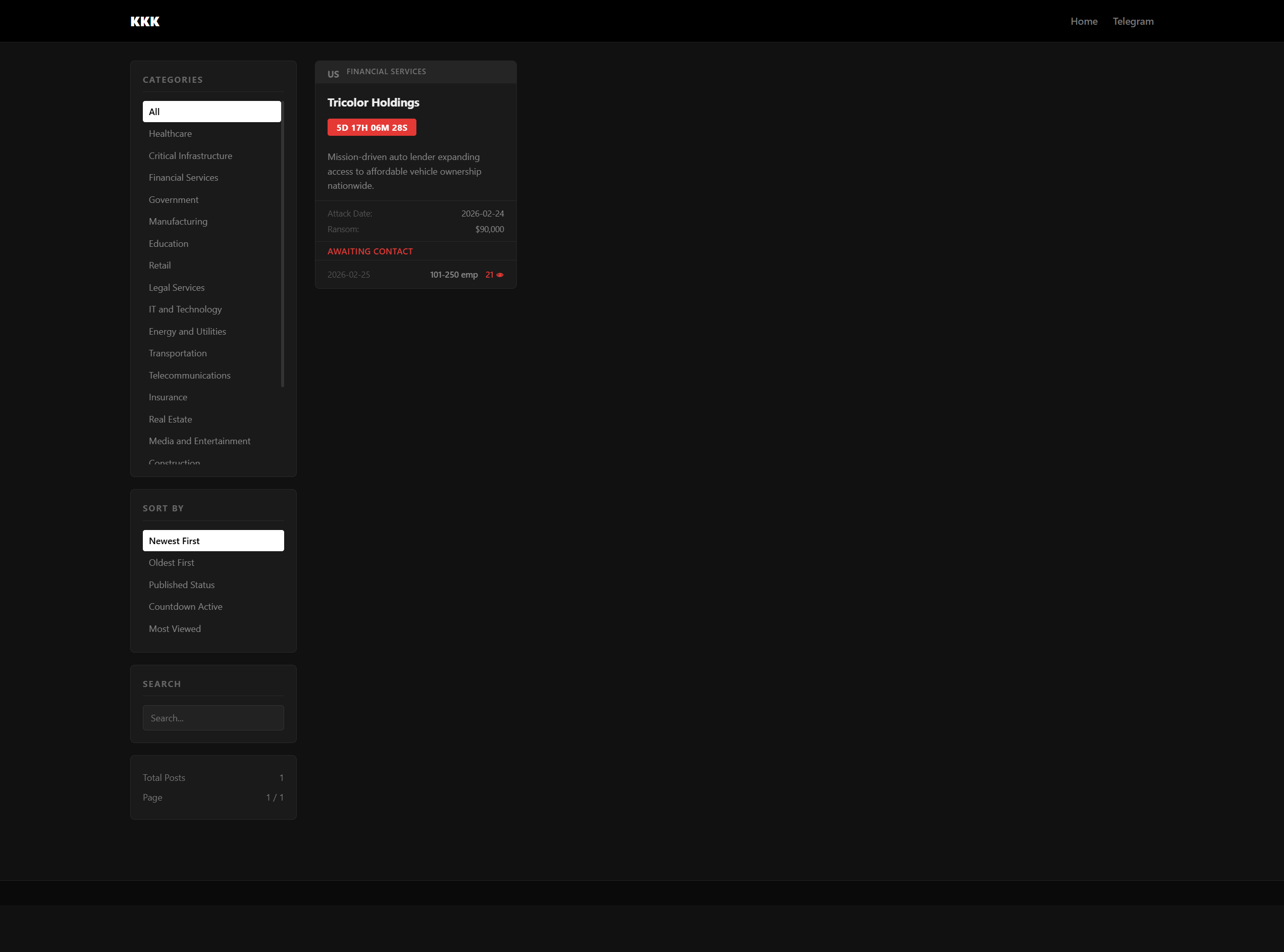Sort posts by Oldest First
Screen dimensions: 1284x952
171,562
